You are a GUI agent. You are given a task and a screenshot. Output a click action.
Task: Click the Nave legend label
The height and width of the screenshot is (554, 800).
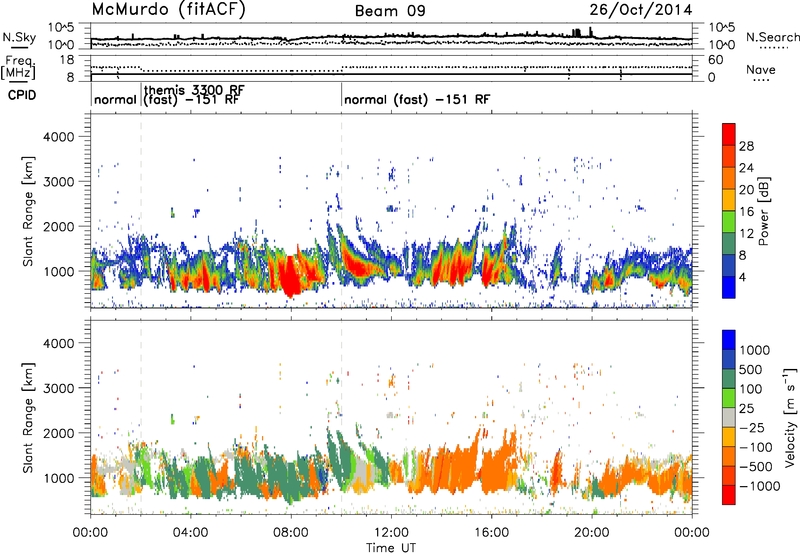pyautogui.click(x=761, y=69)
